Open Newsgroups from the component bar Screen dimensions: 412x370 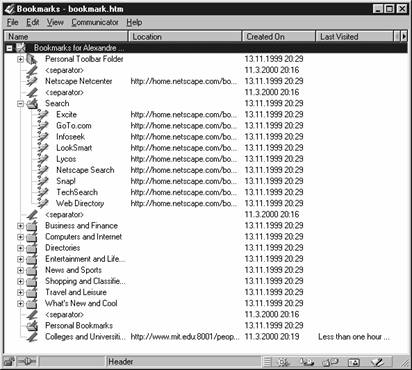[x=330, y=362]
